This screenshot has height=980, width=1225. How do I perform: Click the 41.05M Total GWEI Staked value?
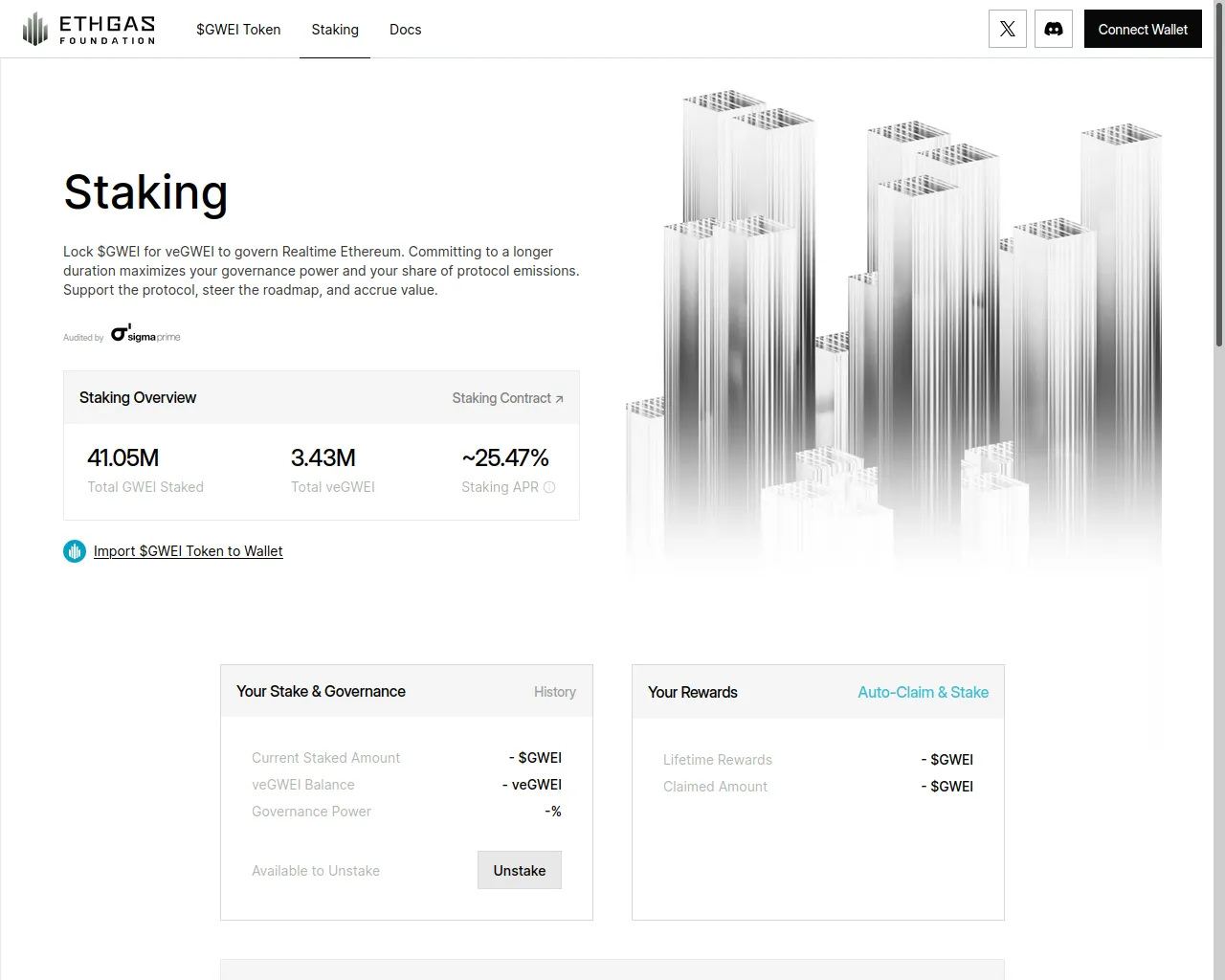pos(123,457)
